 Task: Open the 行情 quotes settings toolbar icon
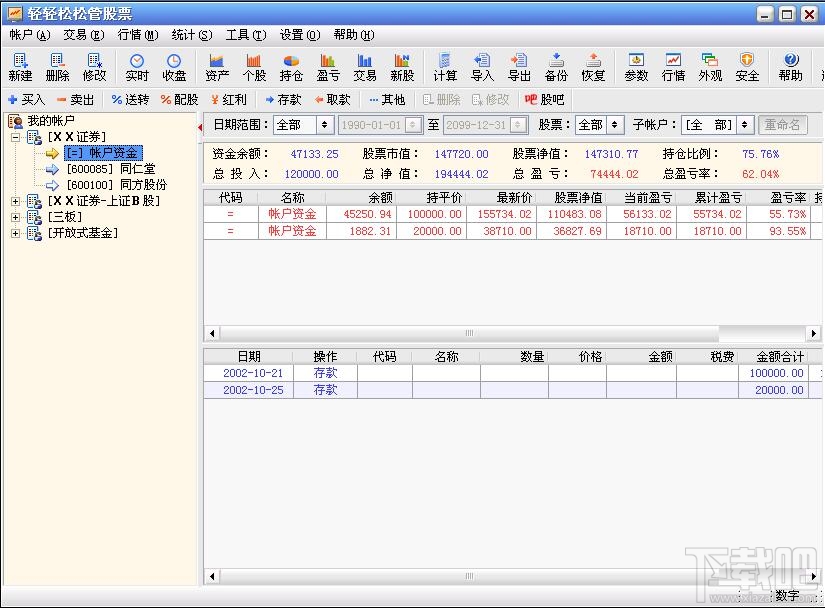click(673, 67)
